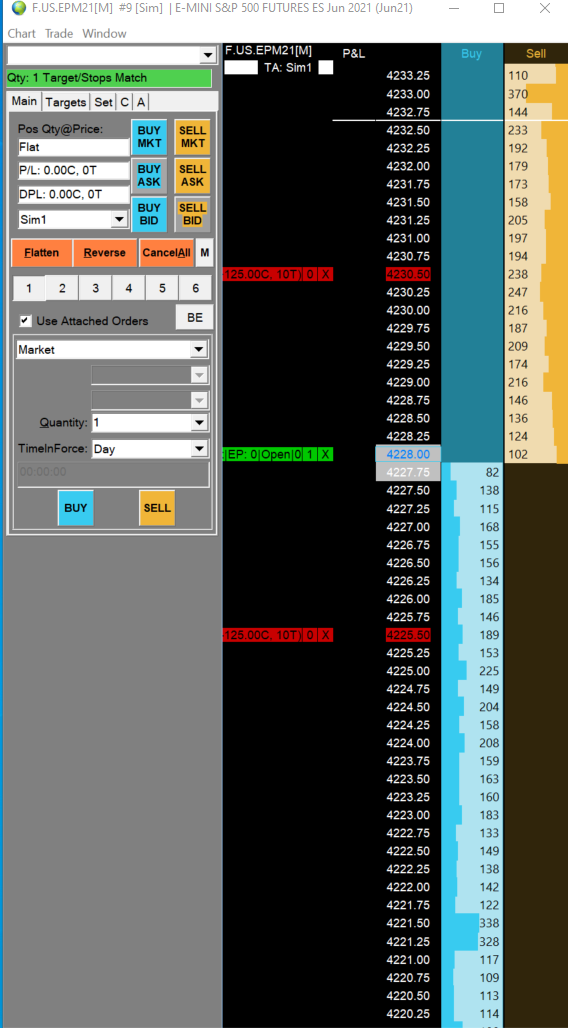The width and height of the screenshot is (568, 1028).
Task: Open the top trade configuration dropdown
Action: (208, 56)
